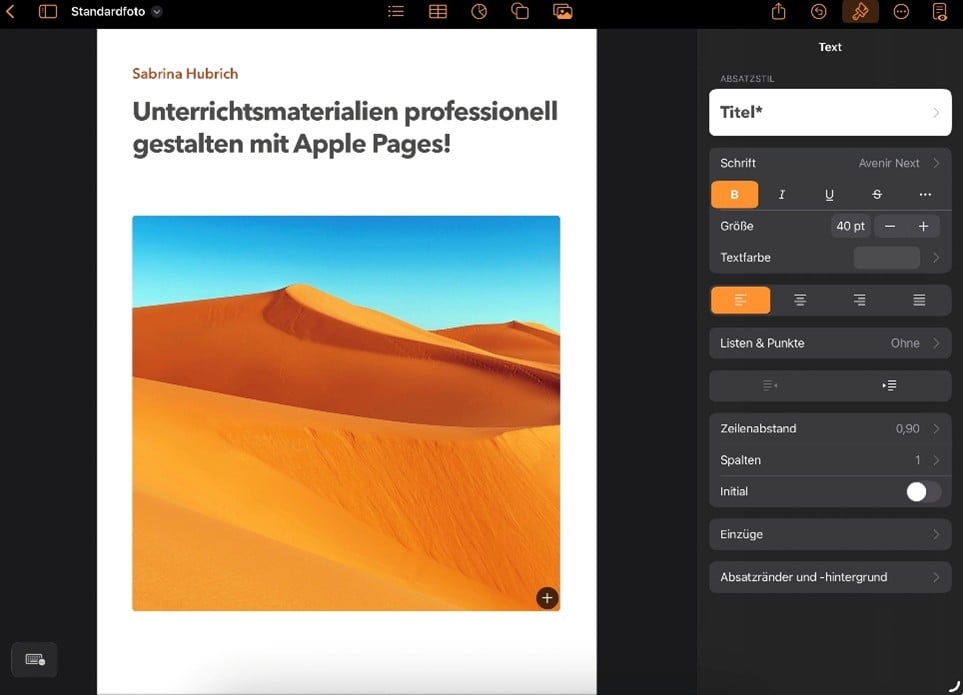Tap the back arrow to leave document

(11, 12)
